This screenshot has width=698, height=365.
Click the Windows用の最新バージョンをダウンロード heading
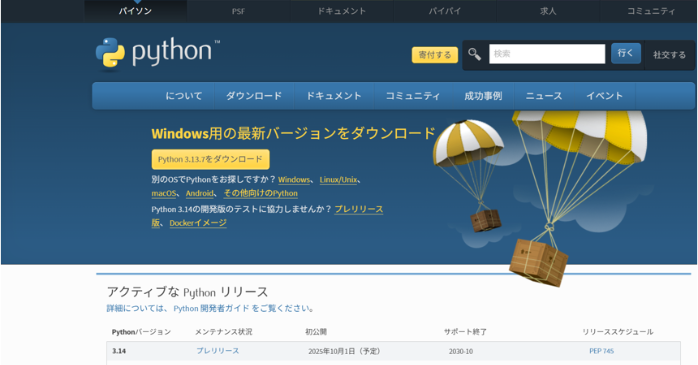tap(293, 133)
